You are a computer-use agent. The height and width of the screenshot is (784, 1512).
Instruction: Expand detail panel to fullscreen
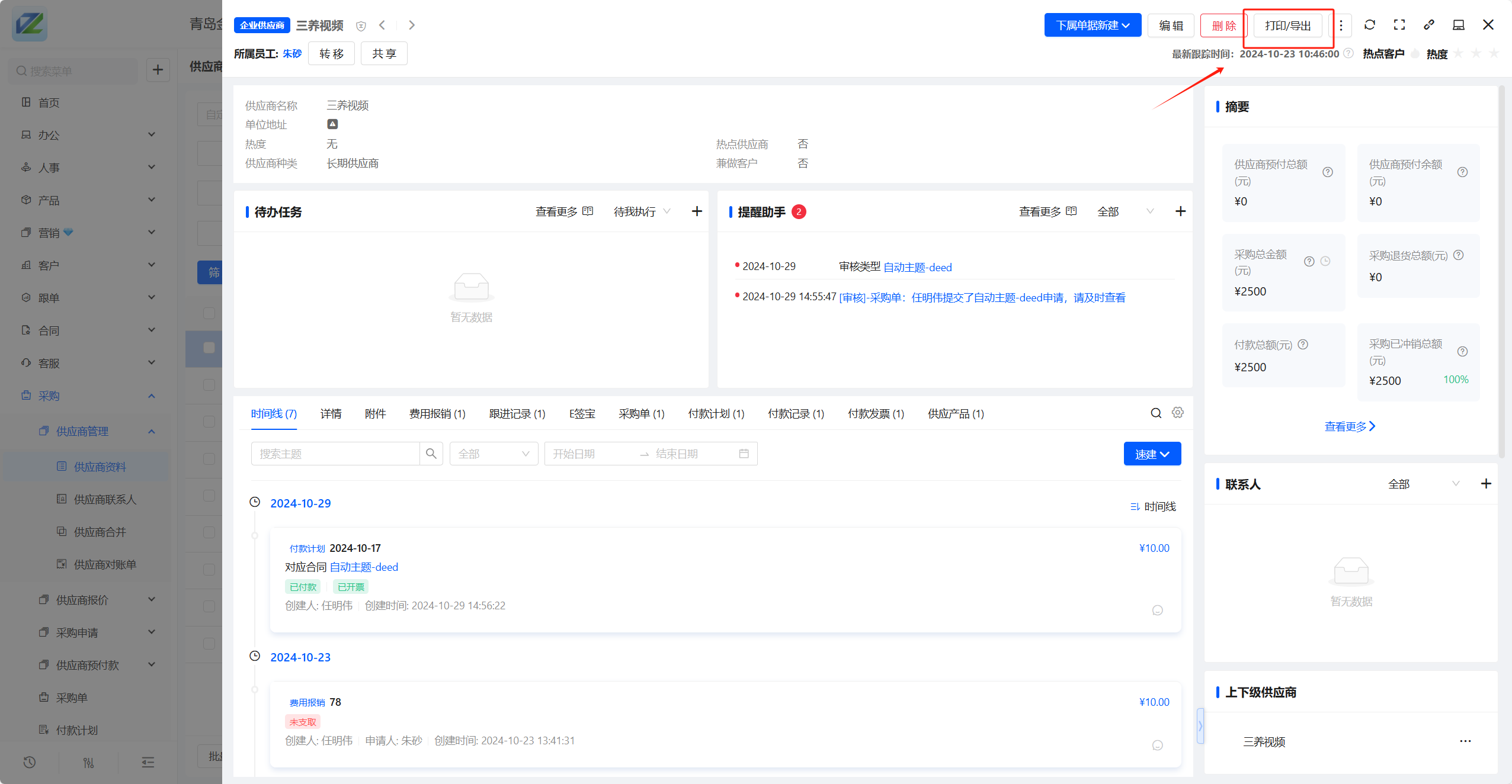1399,25
